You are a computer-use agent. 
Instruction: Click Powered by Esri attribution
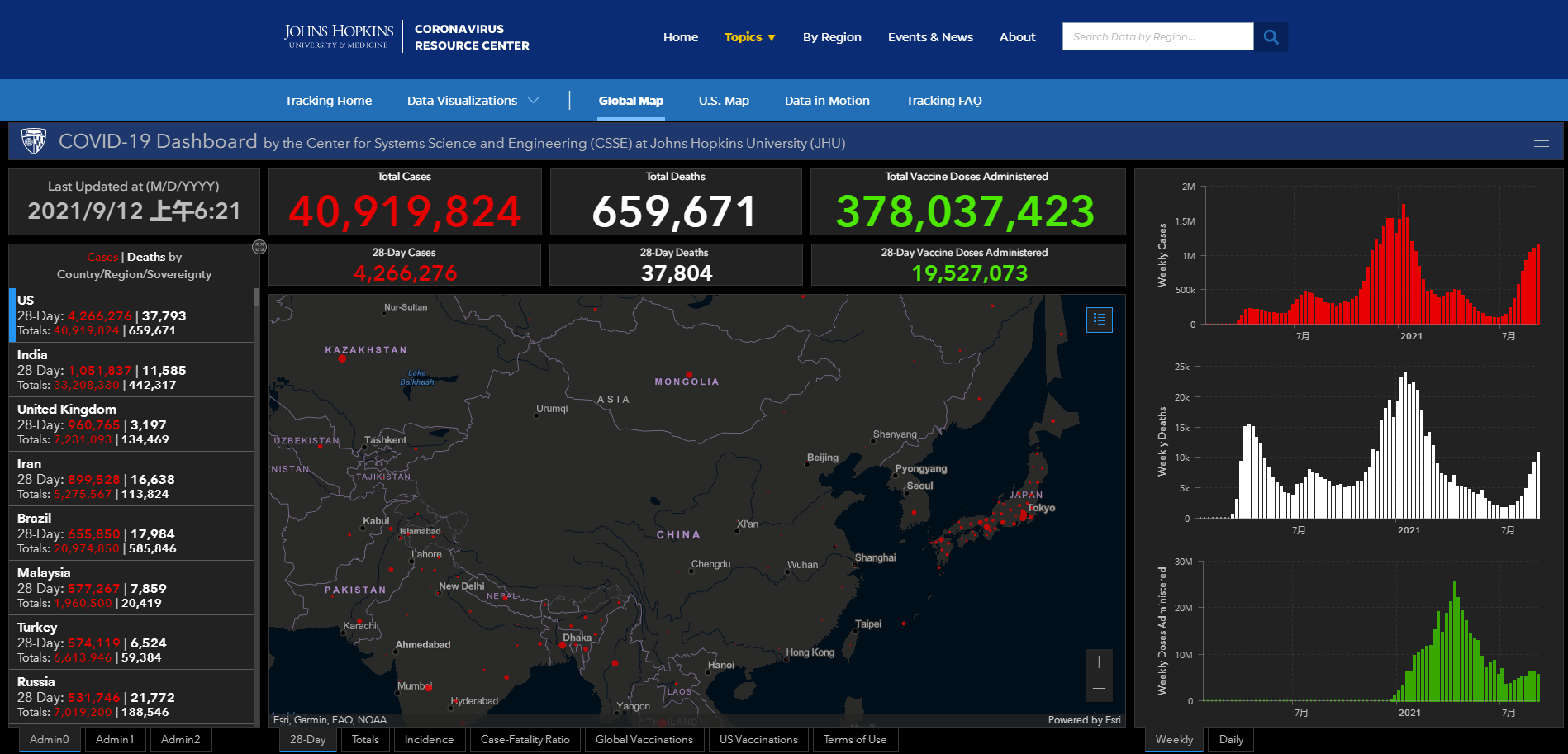(x=1084, y=720)
